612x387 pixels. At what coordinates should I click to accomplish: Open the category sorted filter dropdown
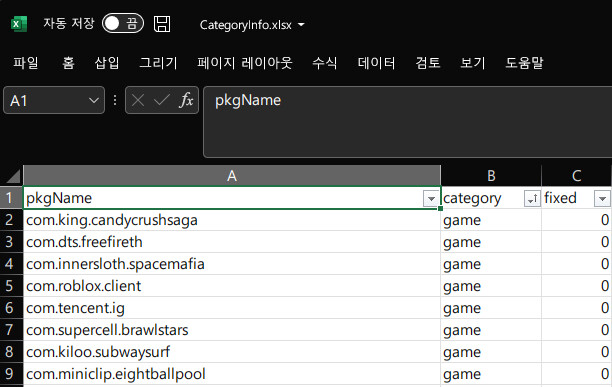click(532, 199)
